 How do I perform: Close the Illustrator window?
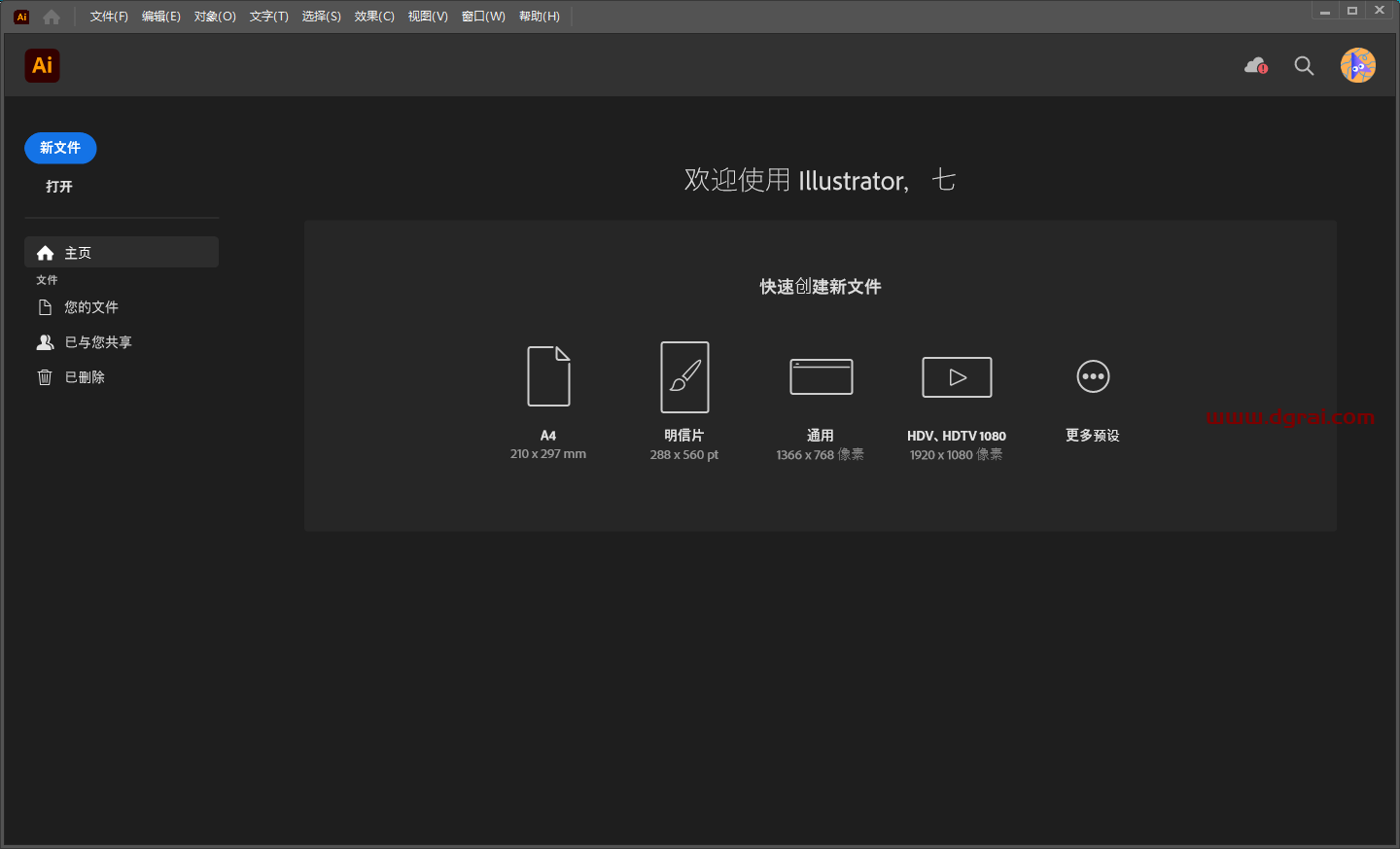coord(1380,11)
